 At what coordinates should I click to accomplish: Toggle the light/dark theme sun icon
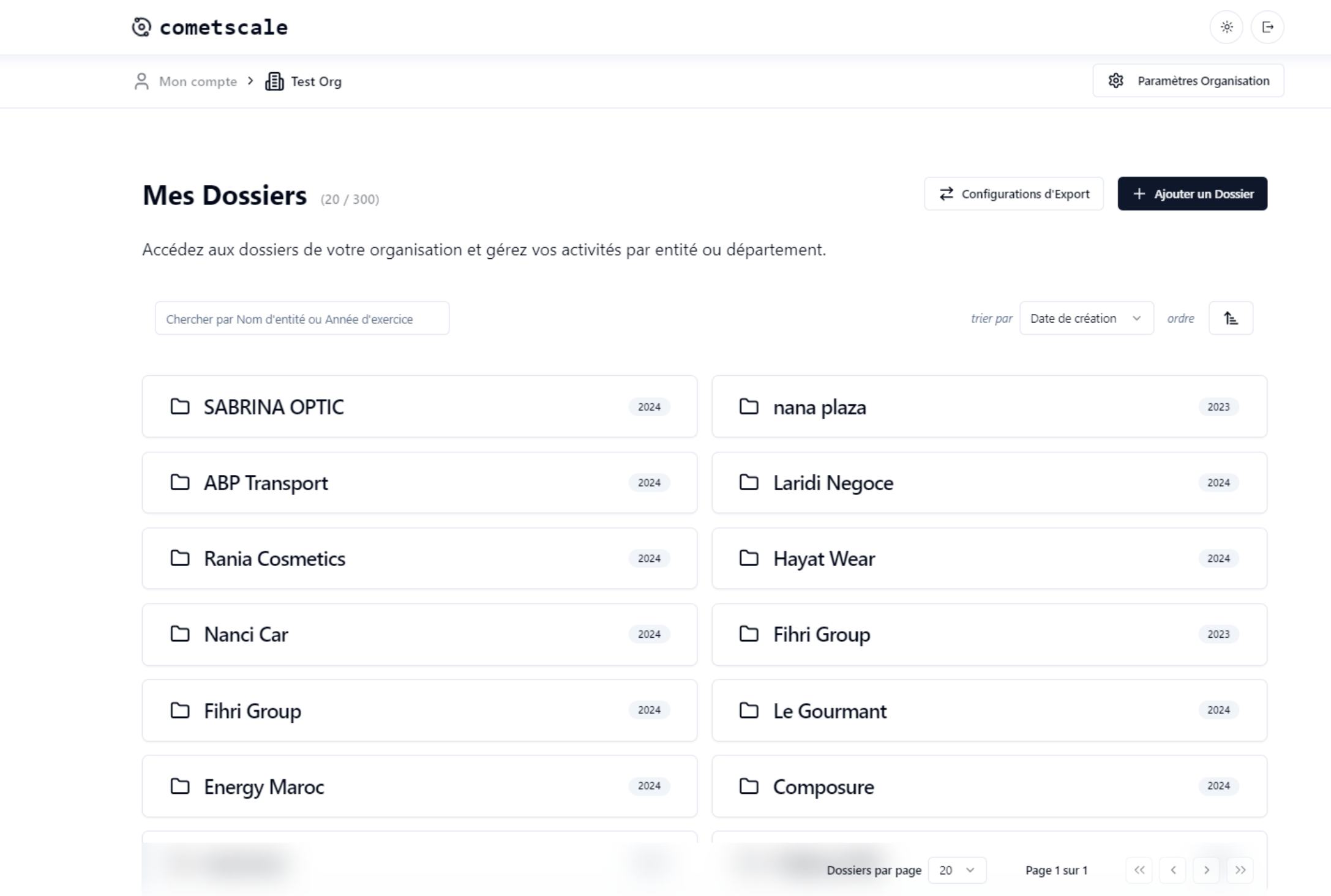click(1226, 27)
